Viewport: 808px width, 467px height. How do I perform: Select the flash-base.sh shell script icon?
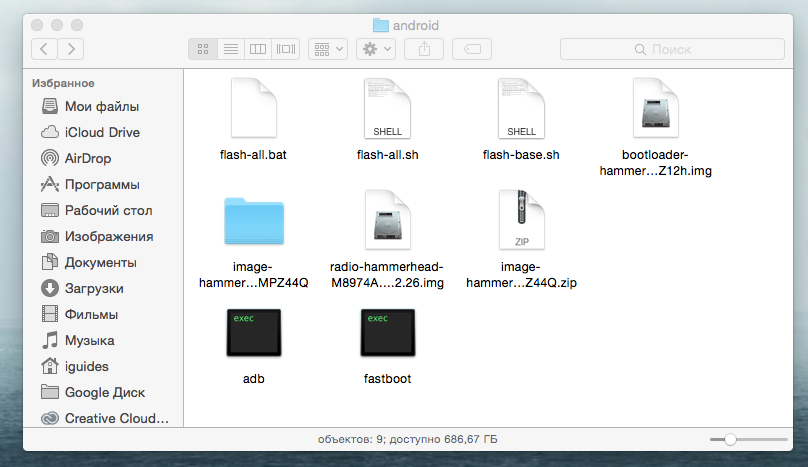[521, 108]
